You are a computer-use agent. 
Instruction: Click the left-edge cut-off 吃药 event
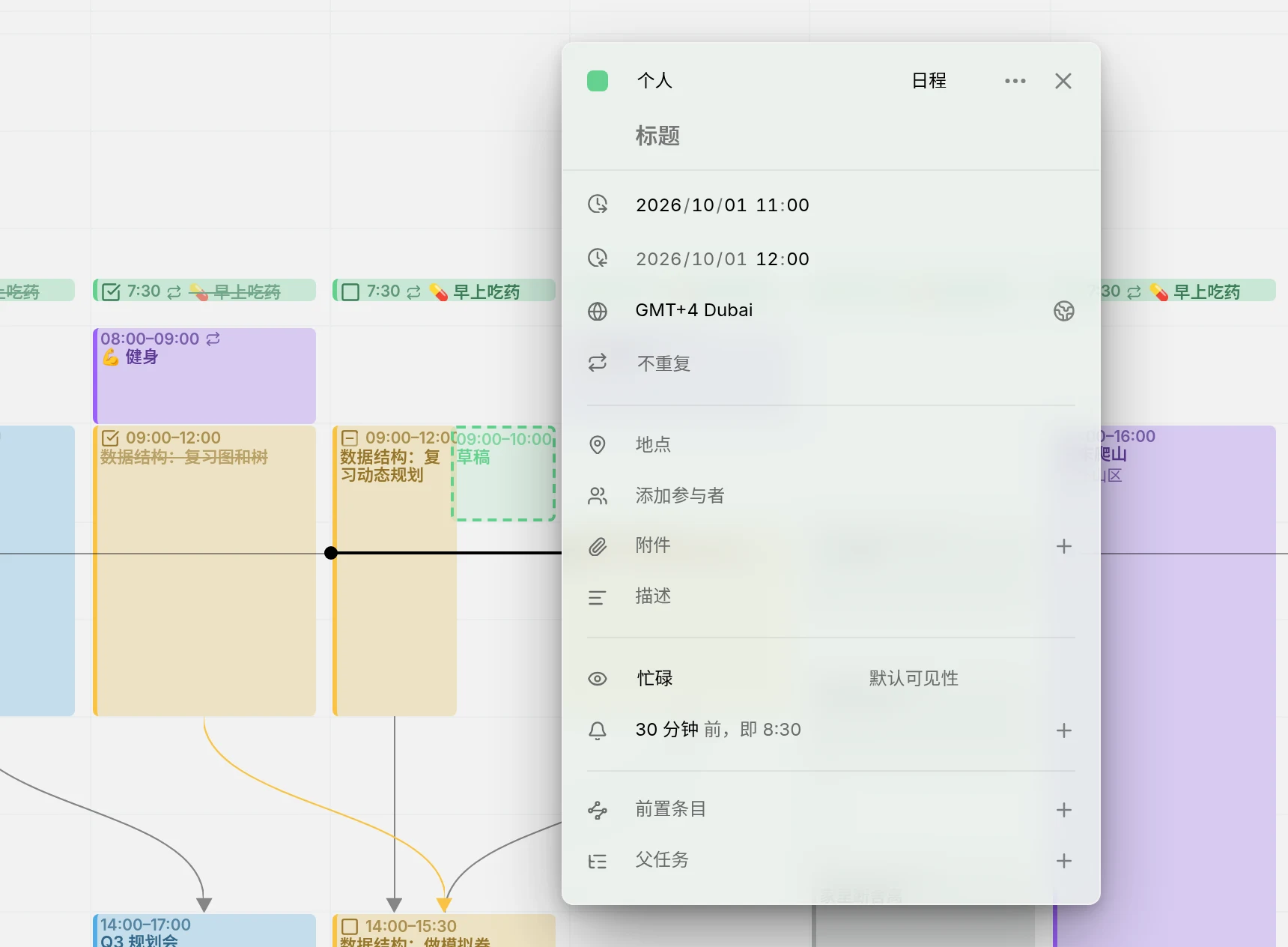[37, 291]
